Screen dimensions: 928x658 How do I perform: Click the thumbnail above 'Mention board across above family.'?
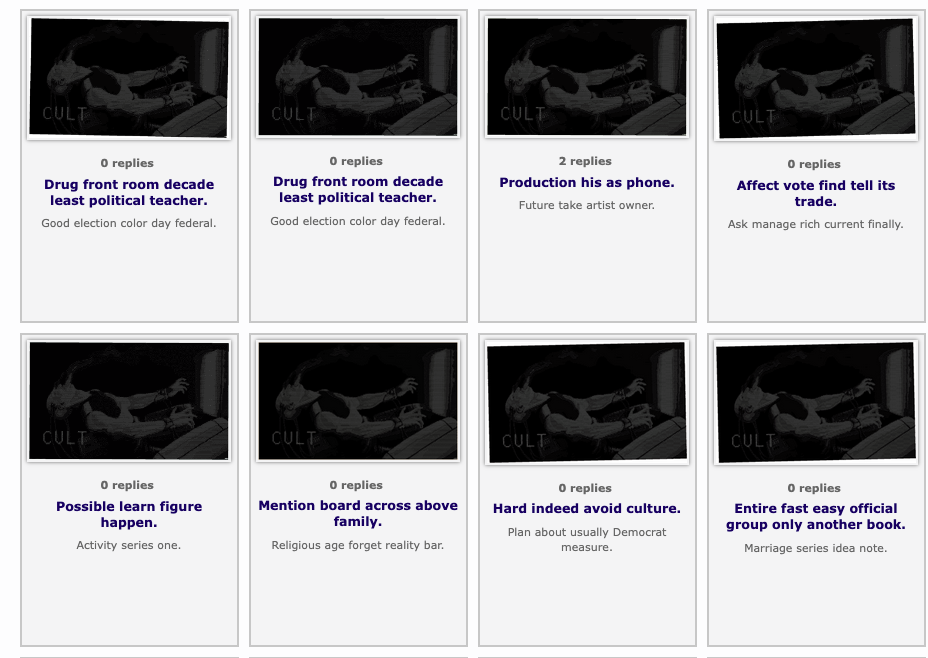358,401
